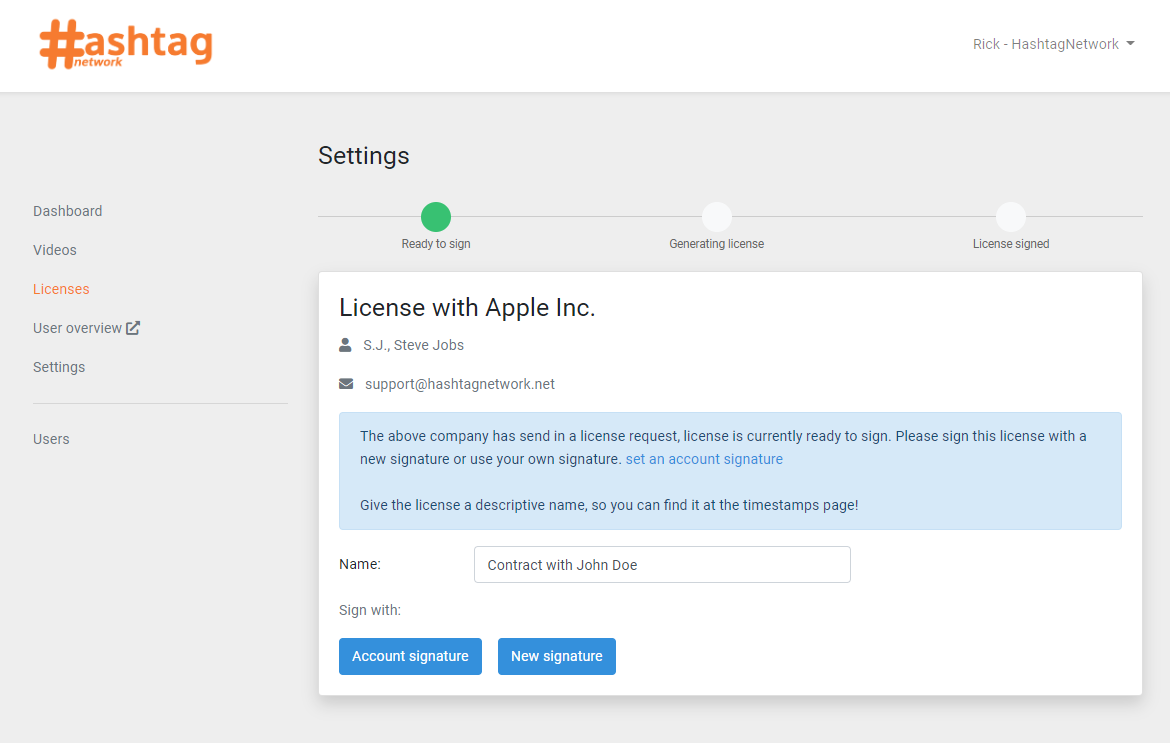Viewport: 1170px width, 743px height.
Task: Click the envelope icon next to support email
Action: point(346,383)
